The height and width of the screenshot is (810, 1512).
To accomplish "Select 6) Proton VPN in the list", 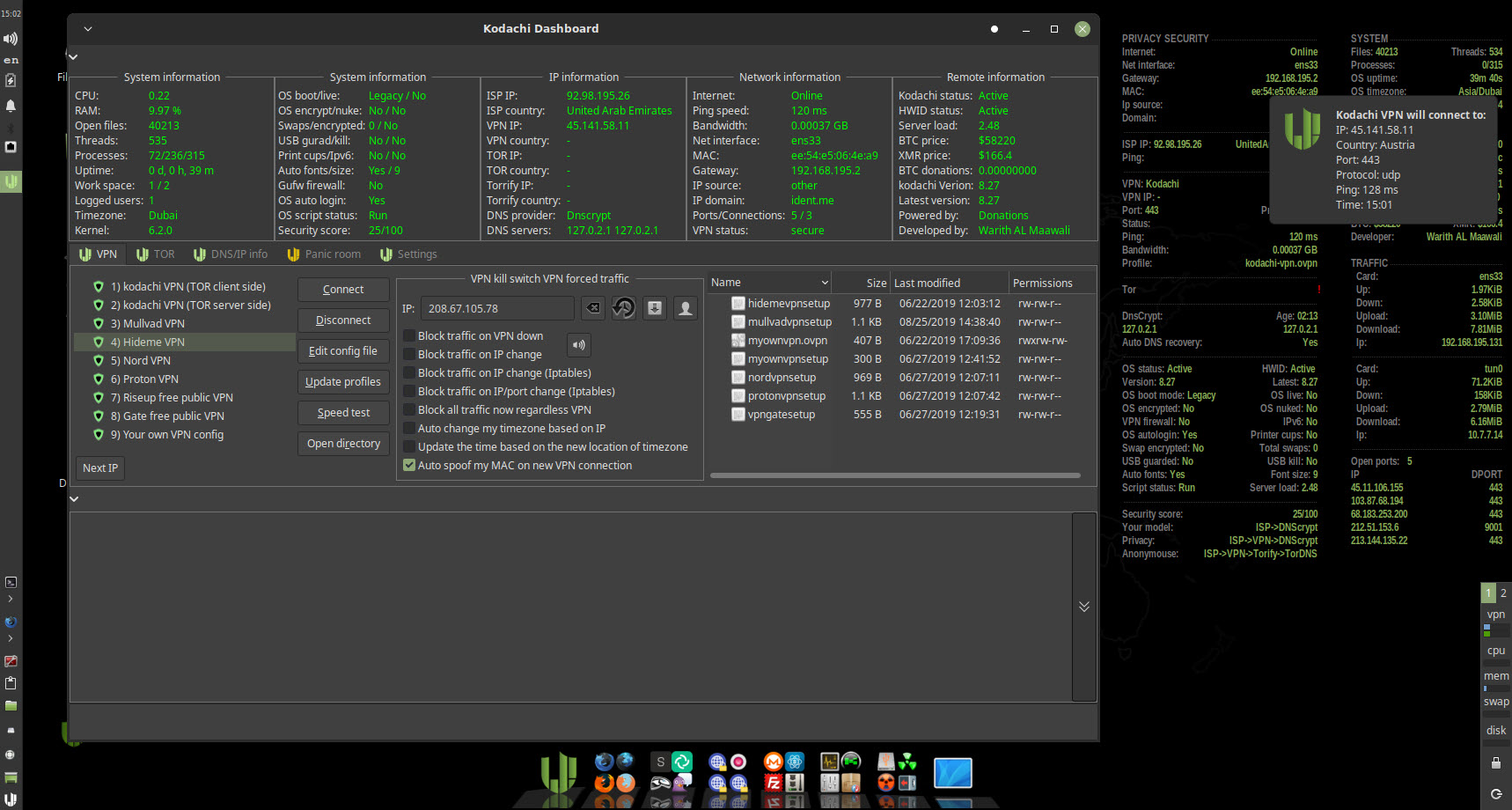I will click(x=186, y=379).
